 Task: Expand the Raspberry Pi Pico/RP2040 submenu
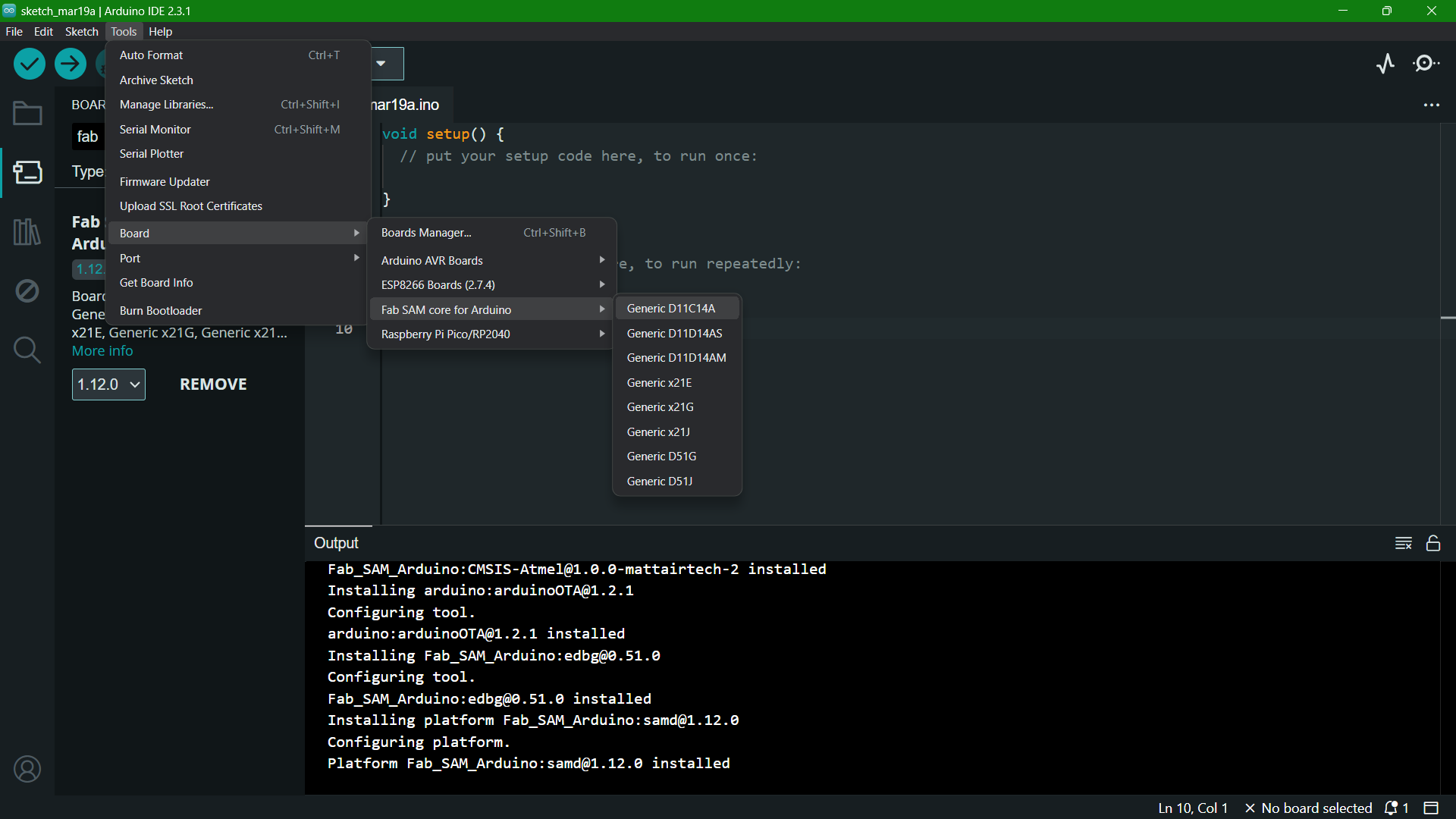tap(492, 334)
